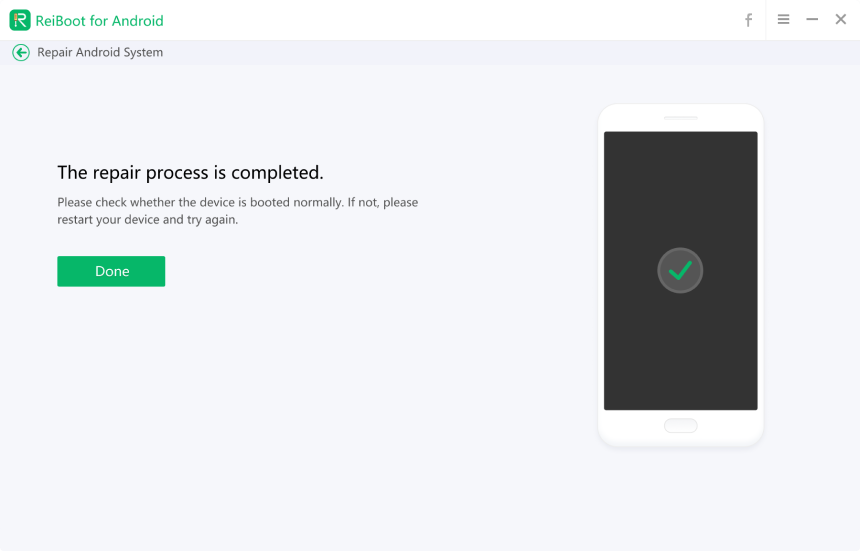Click the 'Please check whether' text line

[x=237, y=202]
